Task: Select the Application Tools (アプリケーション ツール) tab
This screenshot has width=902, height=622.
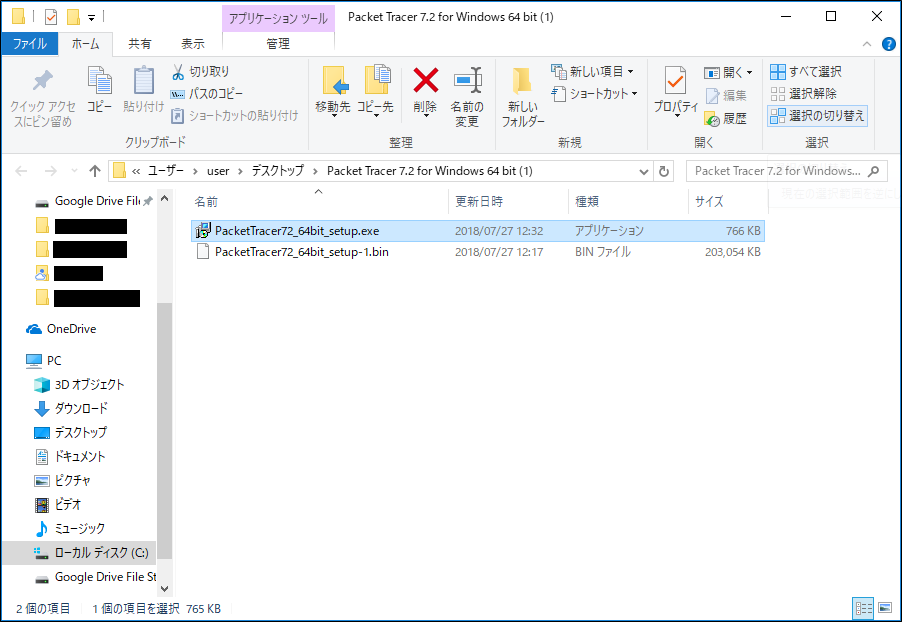Action: (278, 18)
